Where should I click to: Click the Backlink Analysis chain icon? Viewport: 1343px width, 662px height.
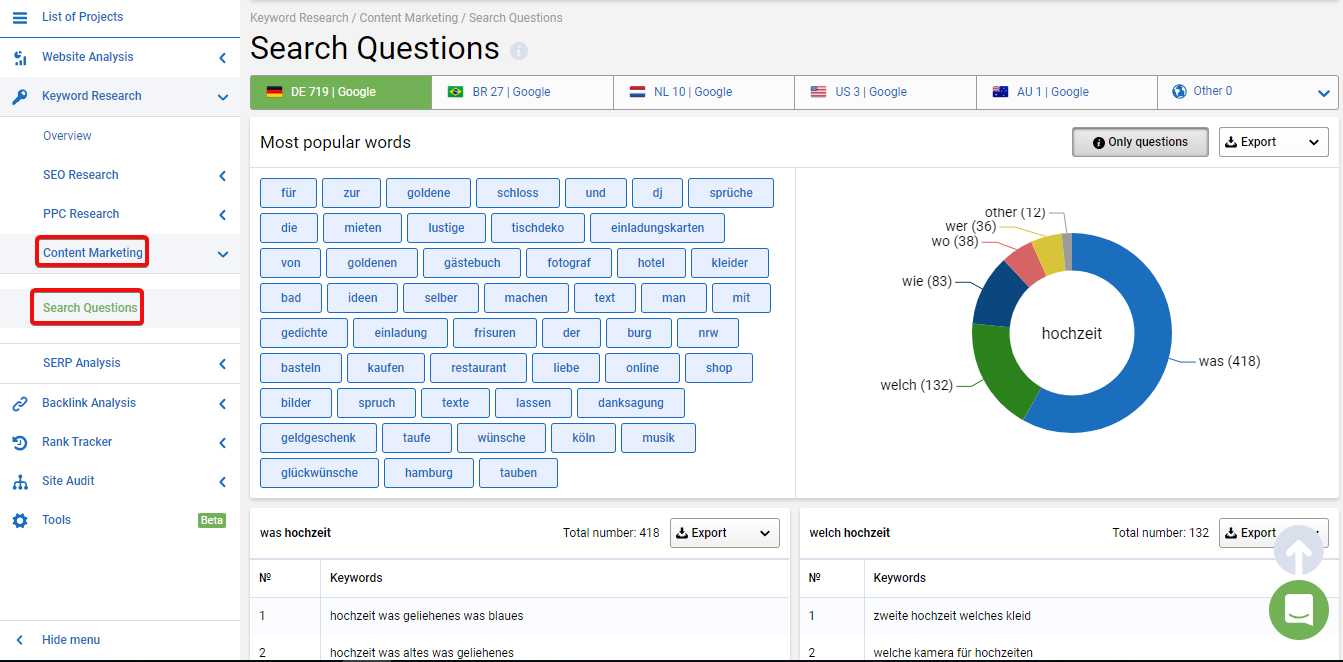click(20, 403)
